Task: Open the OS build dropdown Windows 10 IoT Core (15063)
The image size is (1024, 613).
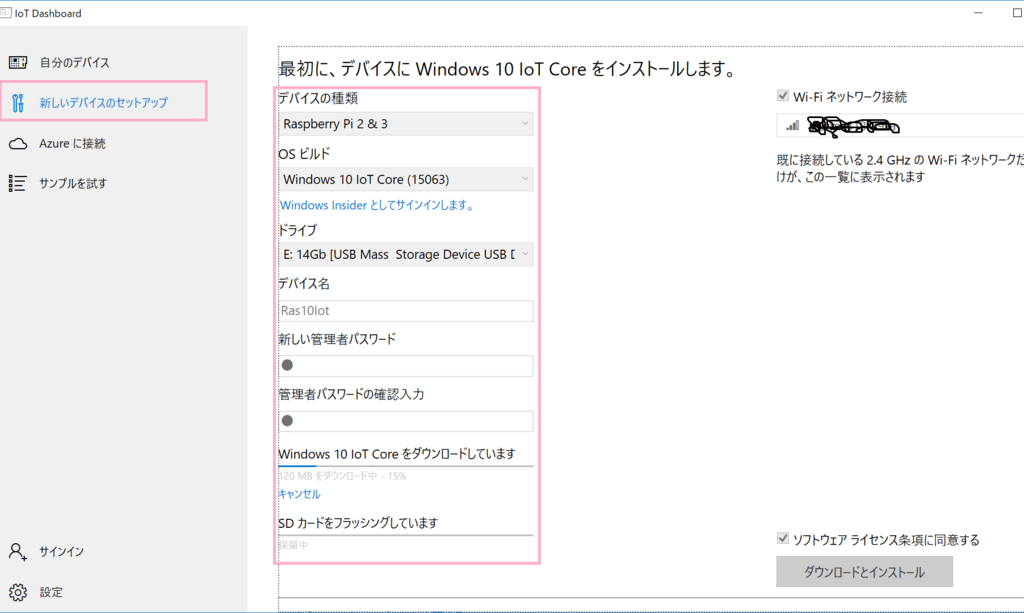Action: (406, 180)
